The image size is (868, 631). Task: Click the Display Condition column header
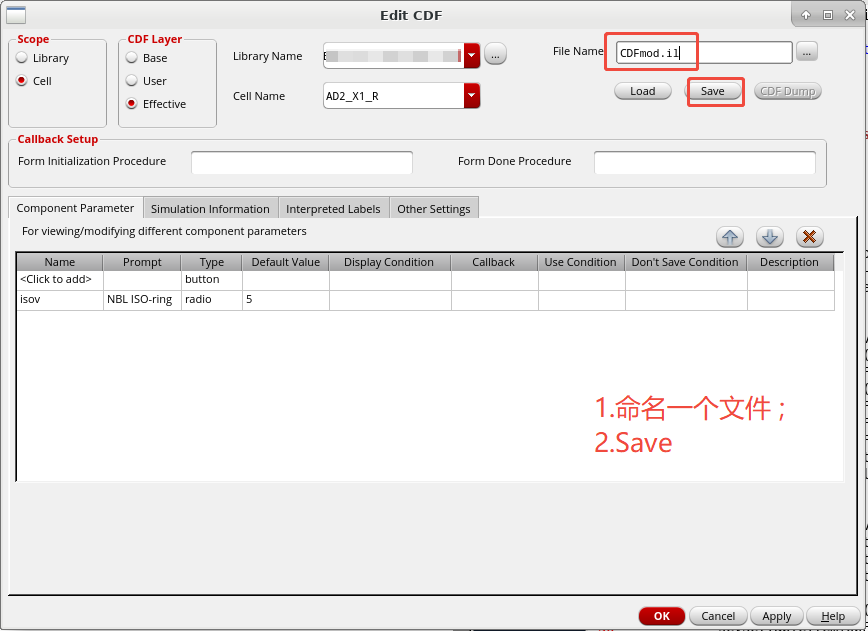pyautogui.click(x=390, y=262)
